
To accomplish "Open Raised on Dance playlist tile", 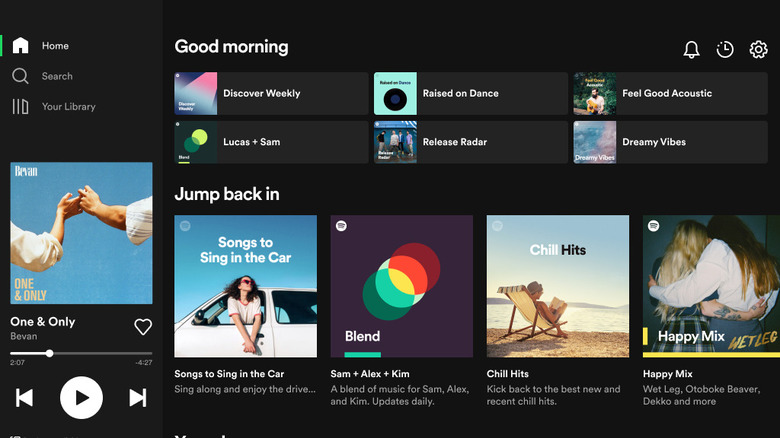I will pyautogui.click(x=470, y=93).
